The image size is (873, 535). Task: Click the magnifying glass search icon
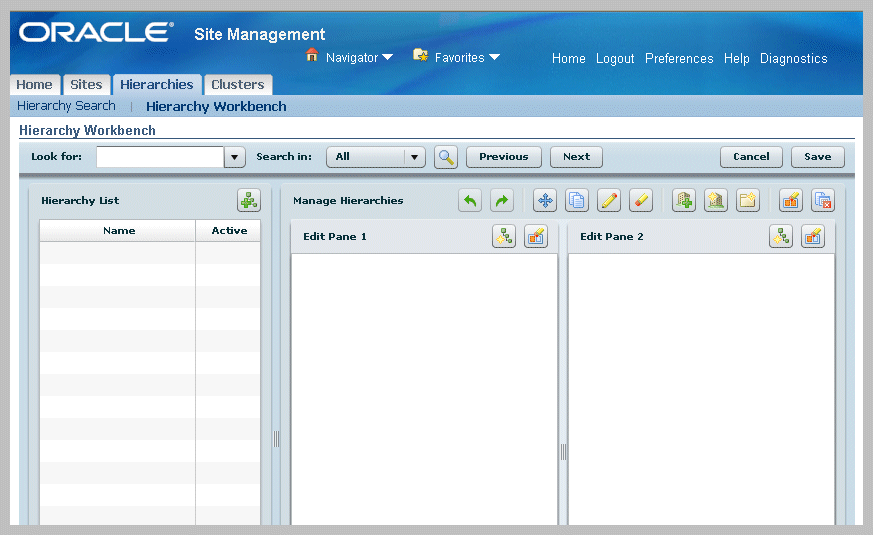[445, 157]
